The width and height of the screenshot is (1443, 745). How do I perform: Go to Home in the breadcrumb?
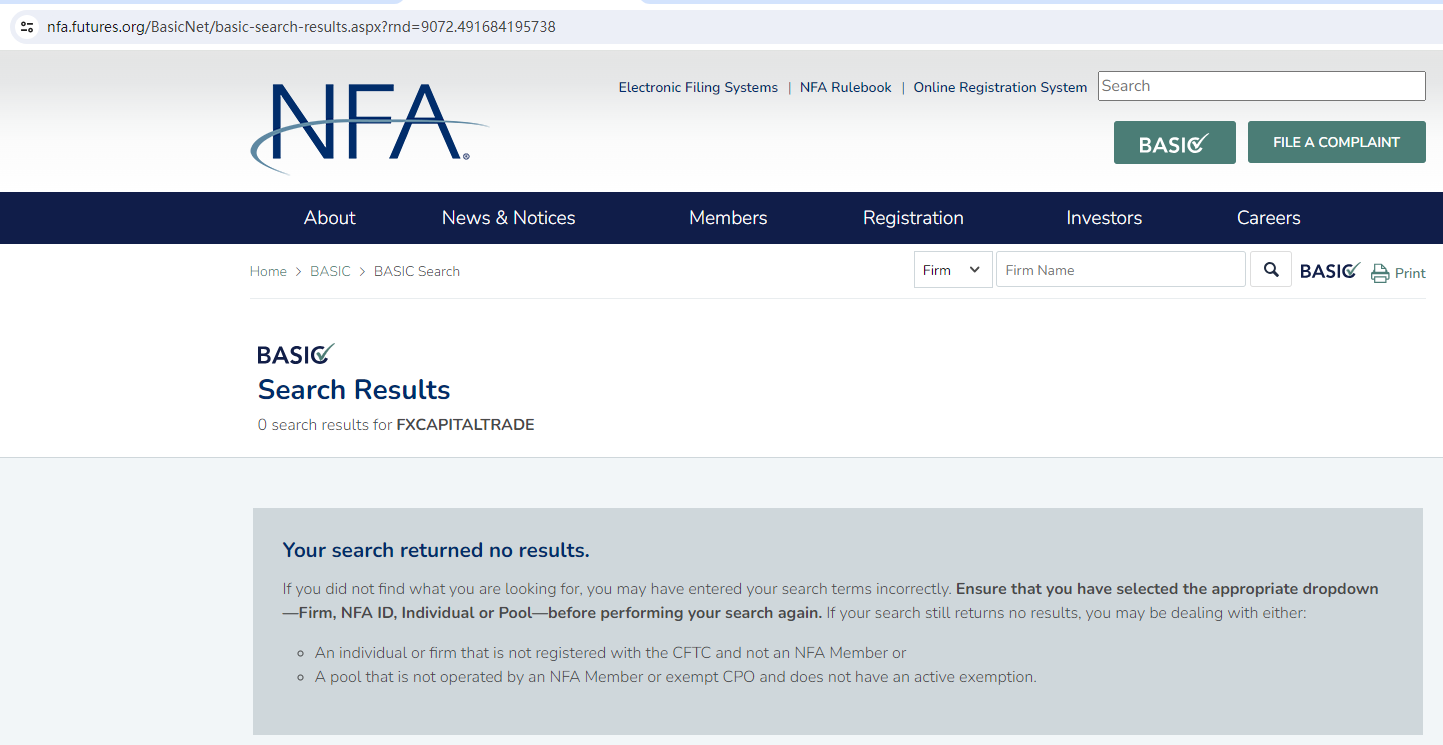click(x=268, y=272)
